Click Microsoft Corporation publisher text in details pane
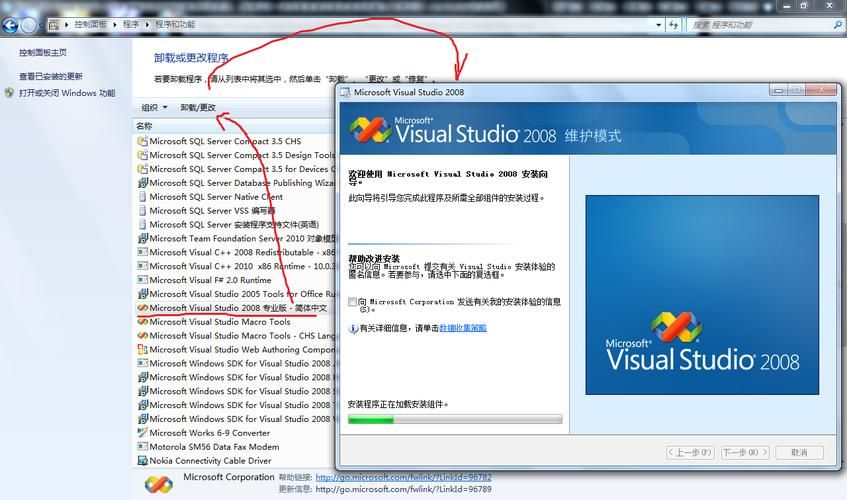The height and width of the screenshot is (500, 847). tap(229, 477)
